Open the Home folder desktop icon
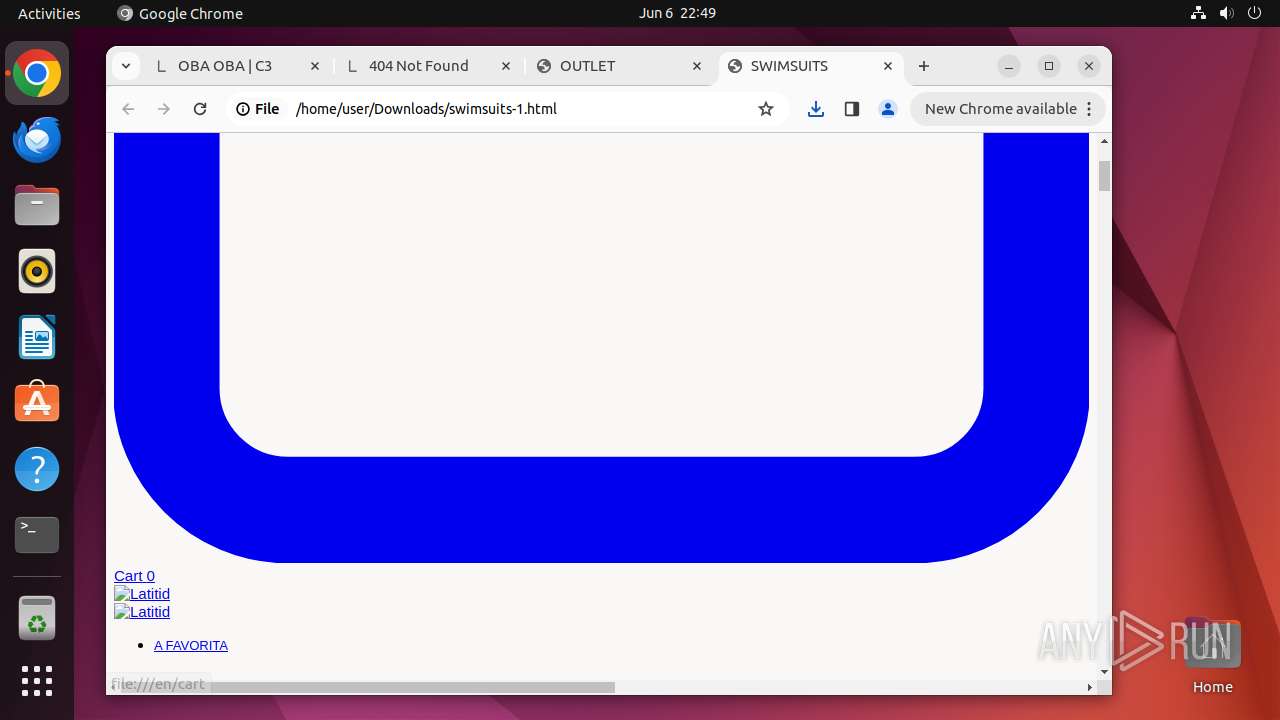Image resolution: width=1280 pixels, height=720 pixels. tap(1212, 656)
